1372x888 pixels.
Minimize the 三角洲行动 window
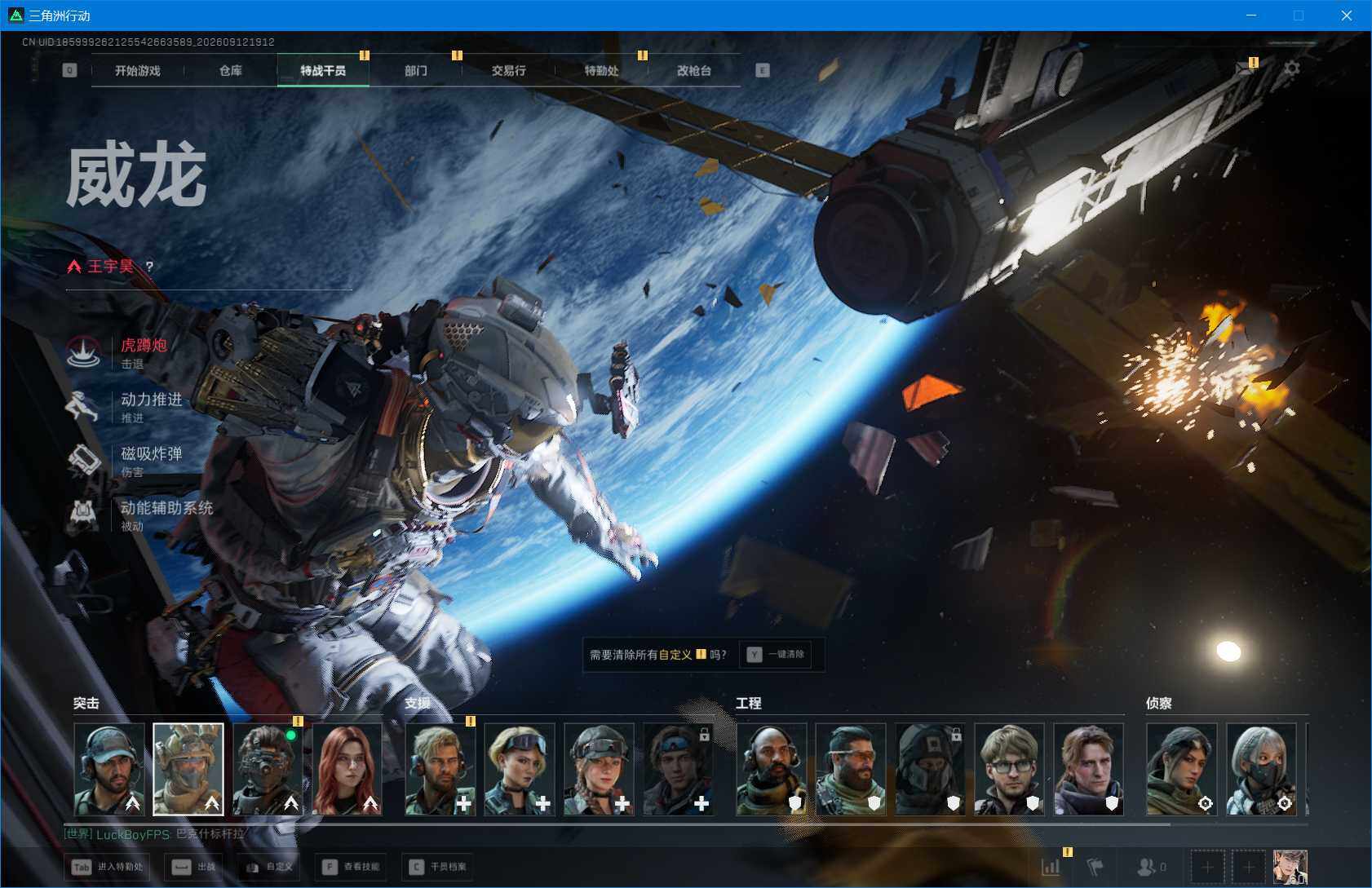pyautogui.click(x=1251, y=15)
